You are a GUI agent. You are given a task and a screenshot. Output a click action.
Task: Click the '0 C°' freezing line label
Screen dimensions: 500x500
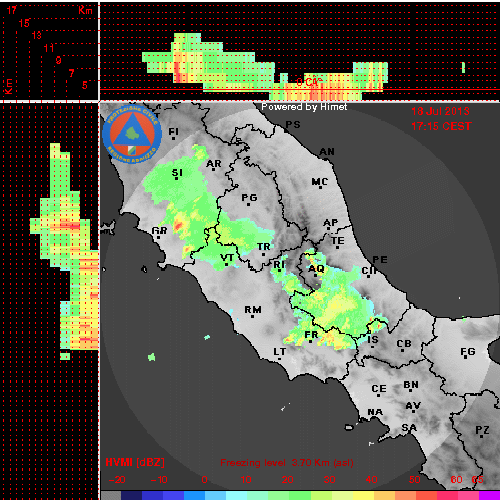click(309, 82)
